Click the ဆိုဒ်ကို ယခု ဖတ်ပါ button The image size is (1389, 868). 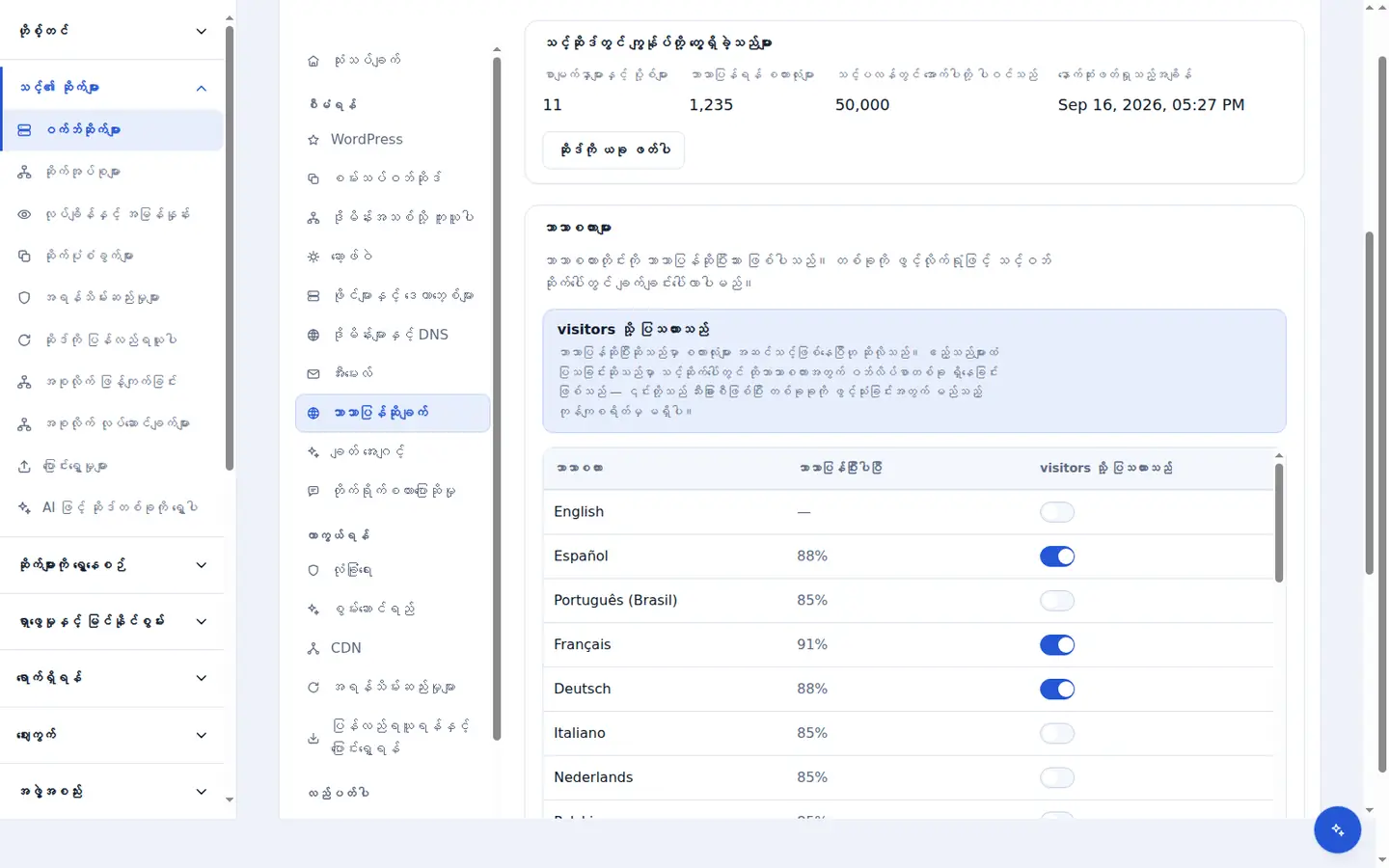click(613, 150)
